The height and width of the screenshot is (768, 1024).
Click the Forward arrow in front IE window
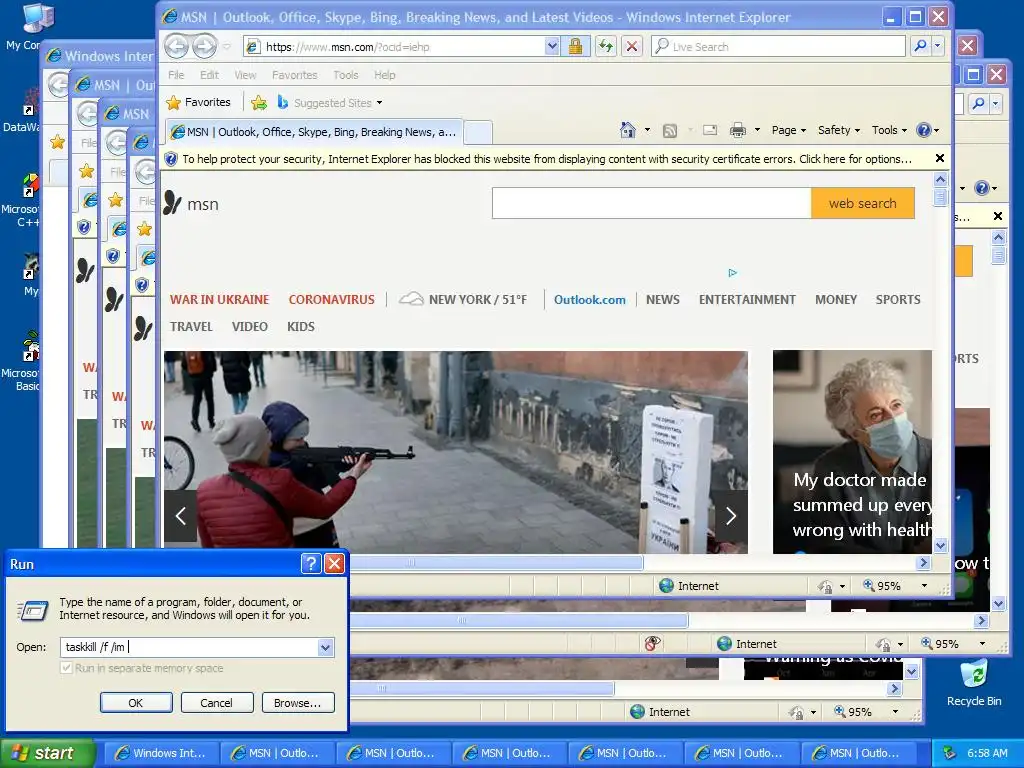coord(204,46)
